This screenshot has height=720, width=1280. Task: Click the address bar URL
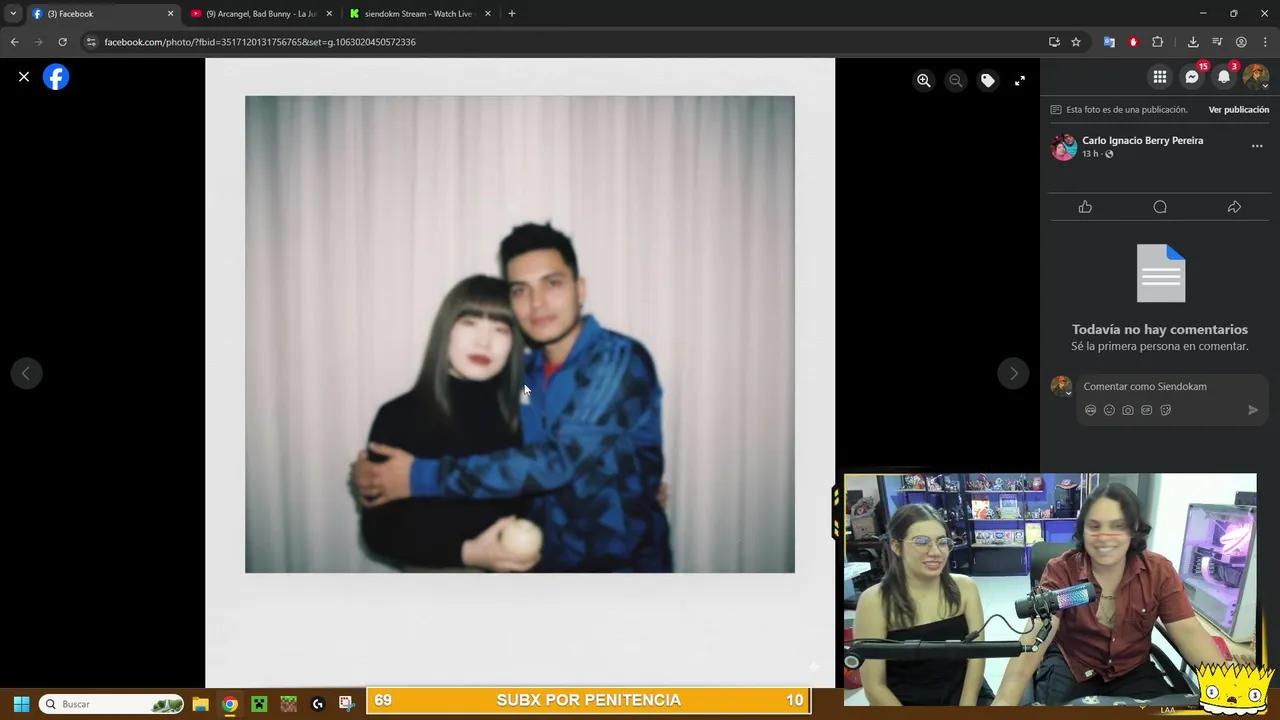point(260,42)
